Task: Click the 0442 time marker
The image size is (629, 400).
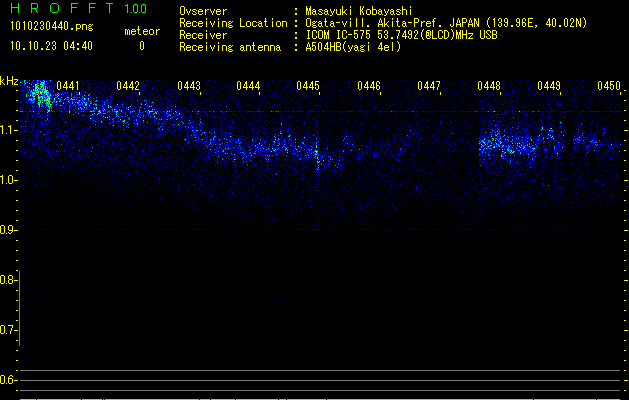Action: [x=128, y=85]
